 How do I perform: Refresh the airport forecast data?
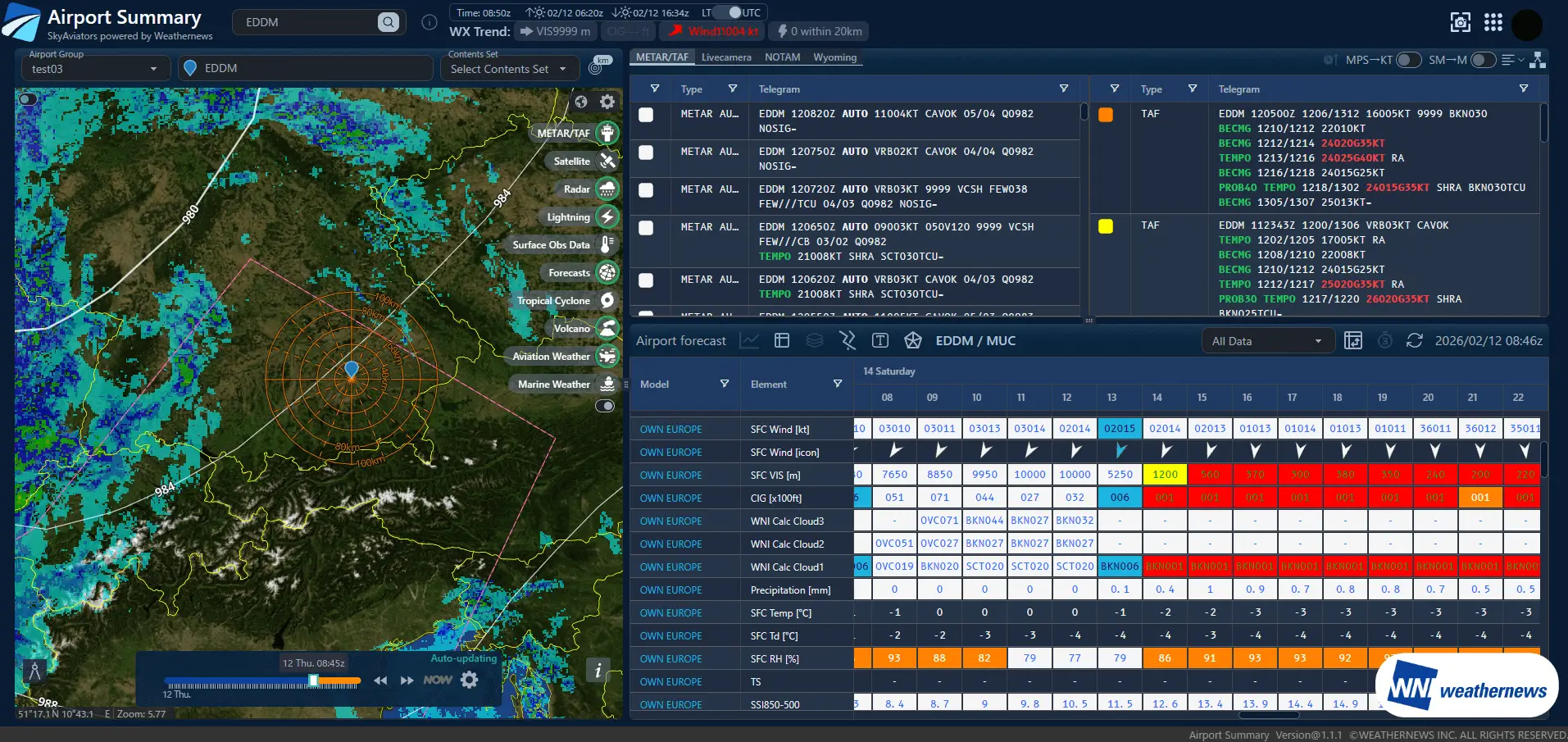[1414, 341]
